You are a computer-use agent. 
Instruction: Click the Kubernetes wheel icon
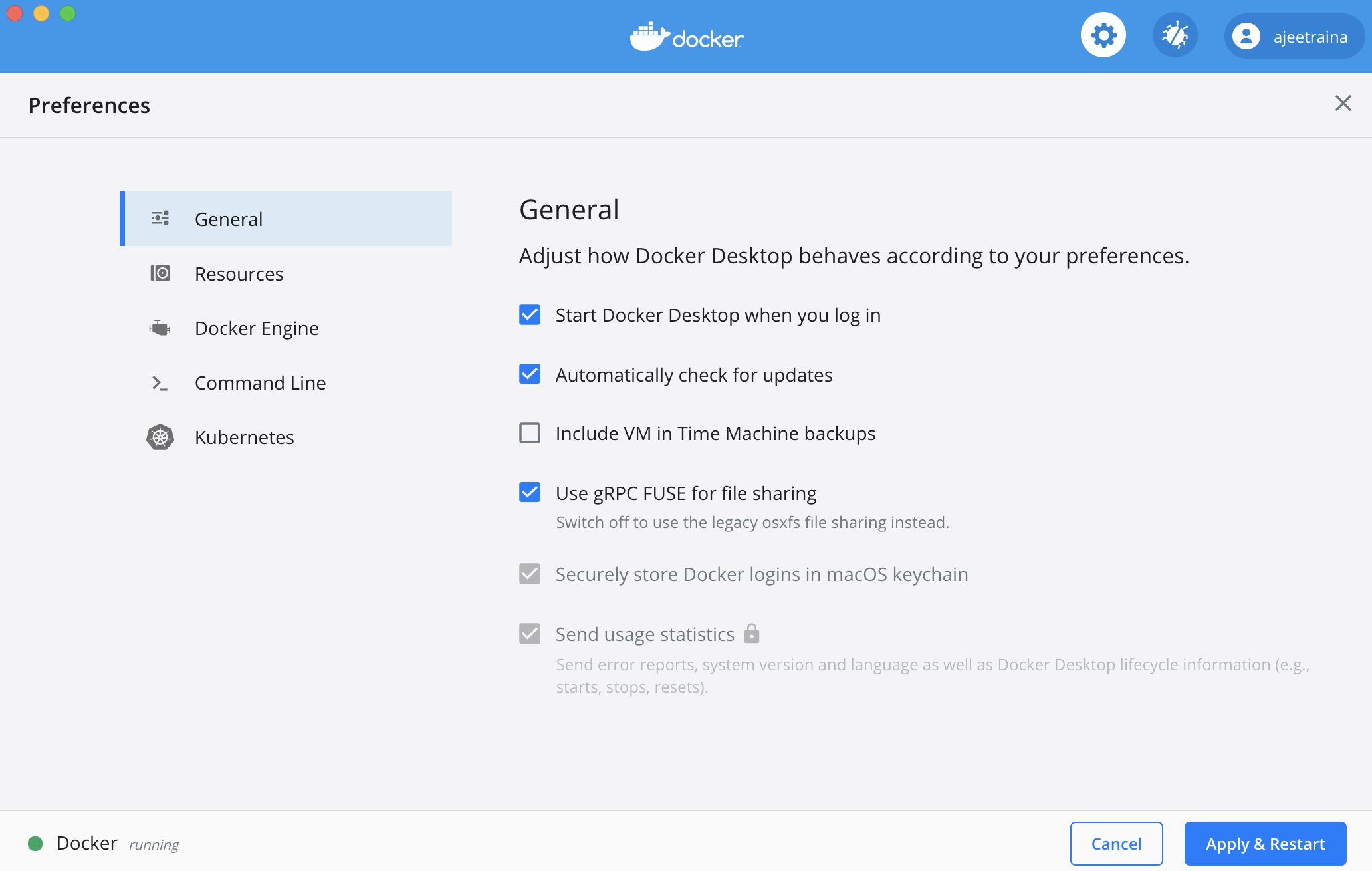point(160,437)
